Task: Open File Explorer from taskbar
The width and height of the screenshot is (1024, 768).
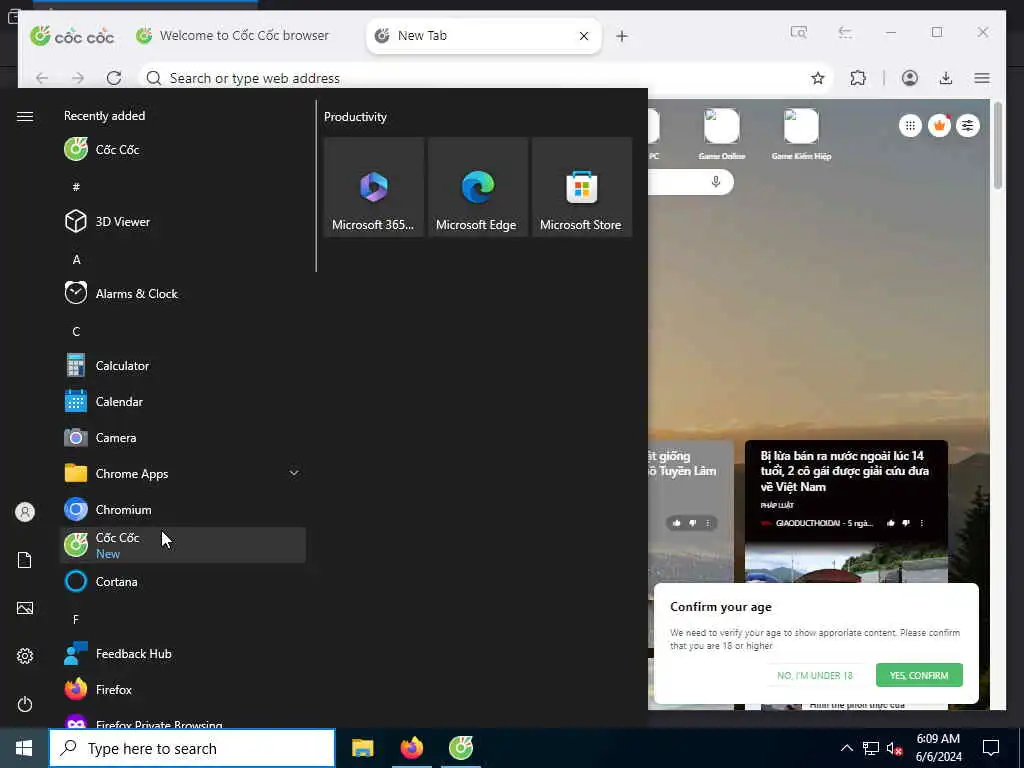Action: [x=362, y=748]
